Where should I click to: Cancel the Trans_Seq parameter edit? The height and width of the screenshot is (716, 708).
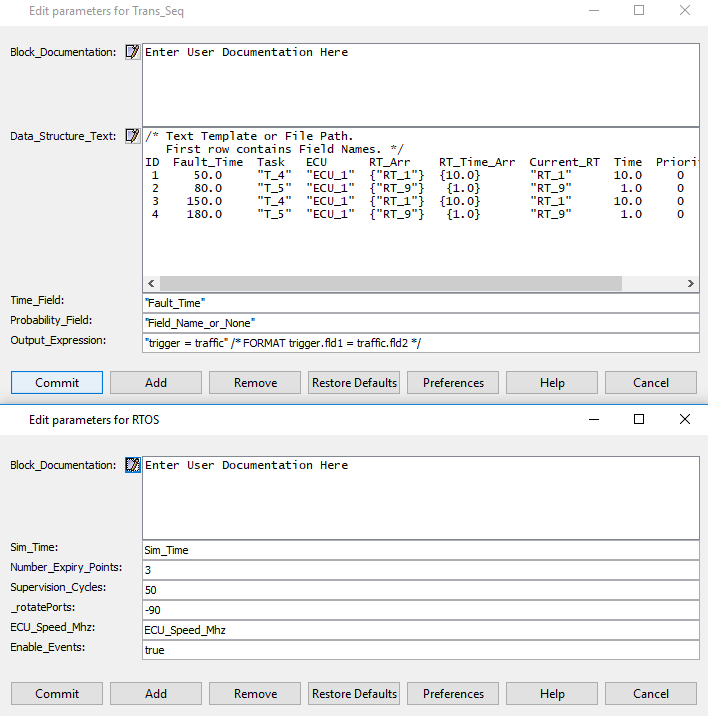(x=651, y=383)
